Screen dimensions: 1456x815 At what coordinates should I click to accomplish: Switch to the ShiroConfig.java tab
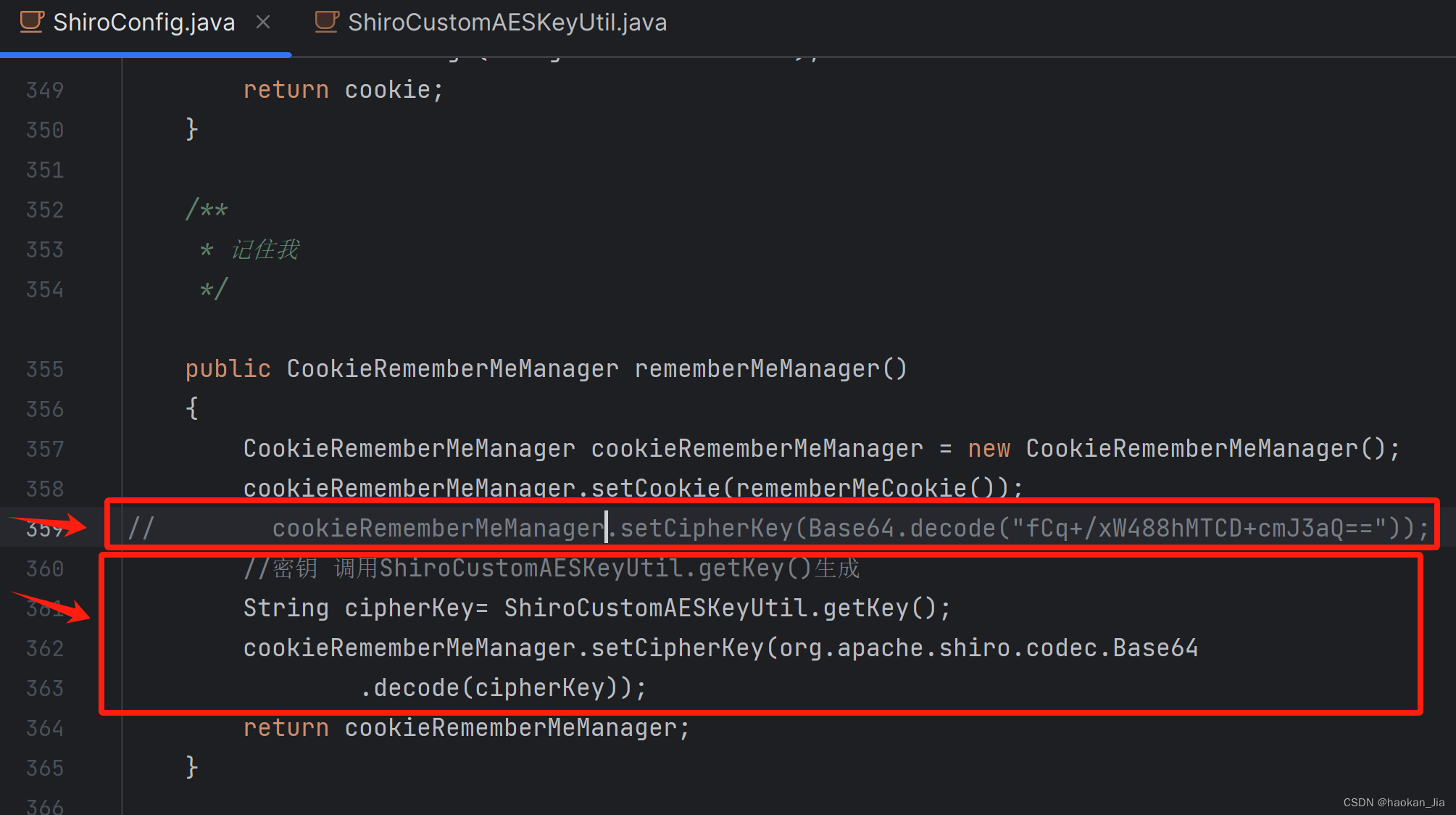pos(143,22)
